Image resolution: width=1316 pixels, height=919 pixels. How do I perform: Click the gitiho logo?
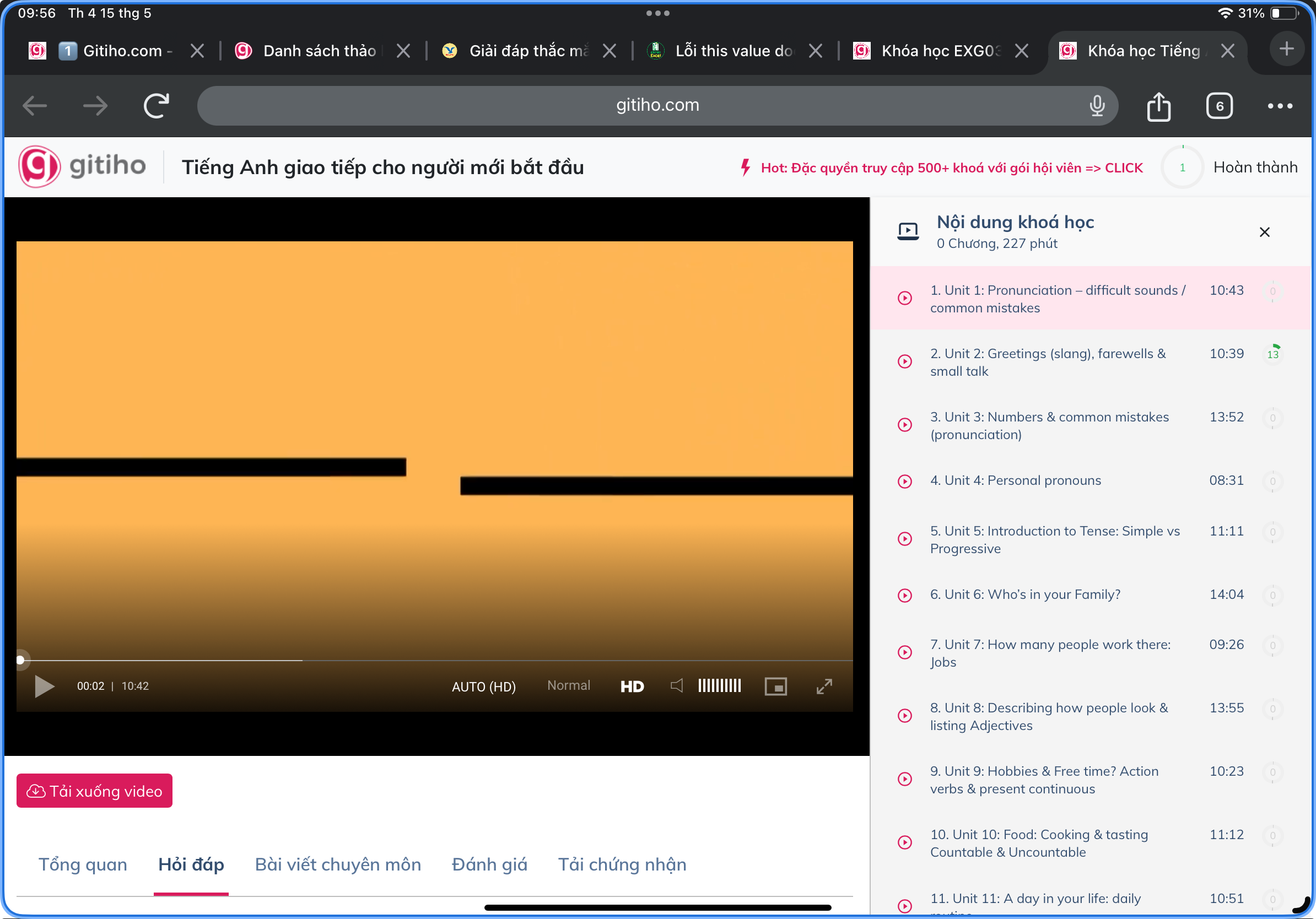click(82, 167)
